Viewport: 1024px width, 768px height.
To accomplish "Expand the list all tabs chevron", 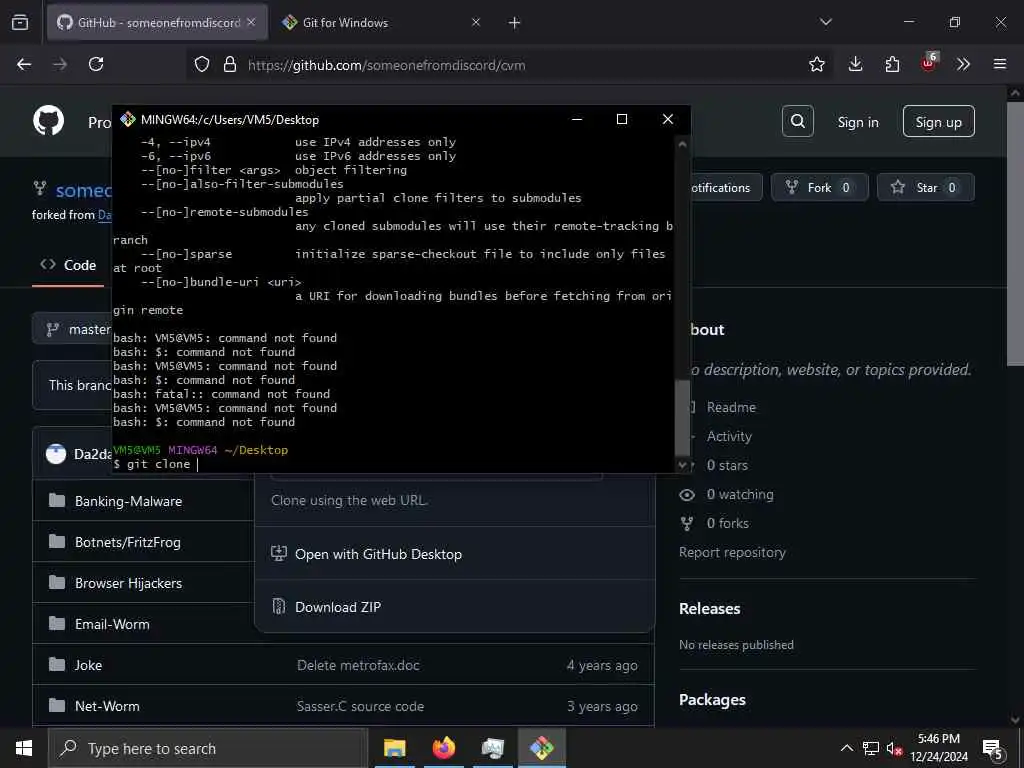I will coord(825,22).
